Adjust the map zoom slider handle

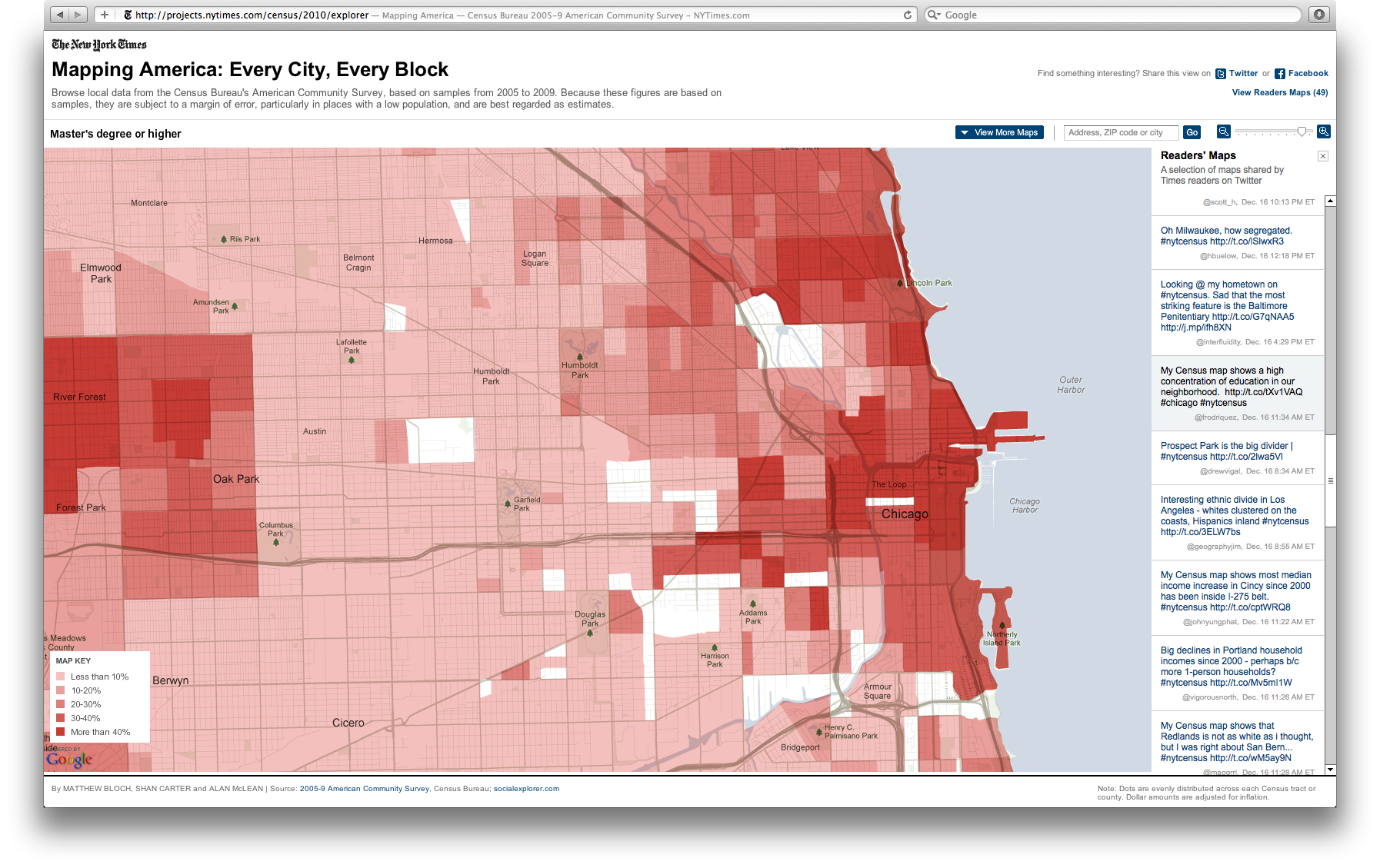[1302, 131]
